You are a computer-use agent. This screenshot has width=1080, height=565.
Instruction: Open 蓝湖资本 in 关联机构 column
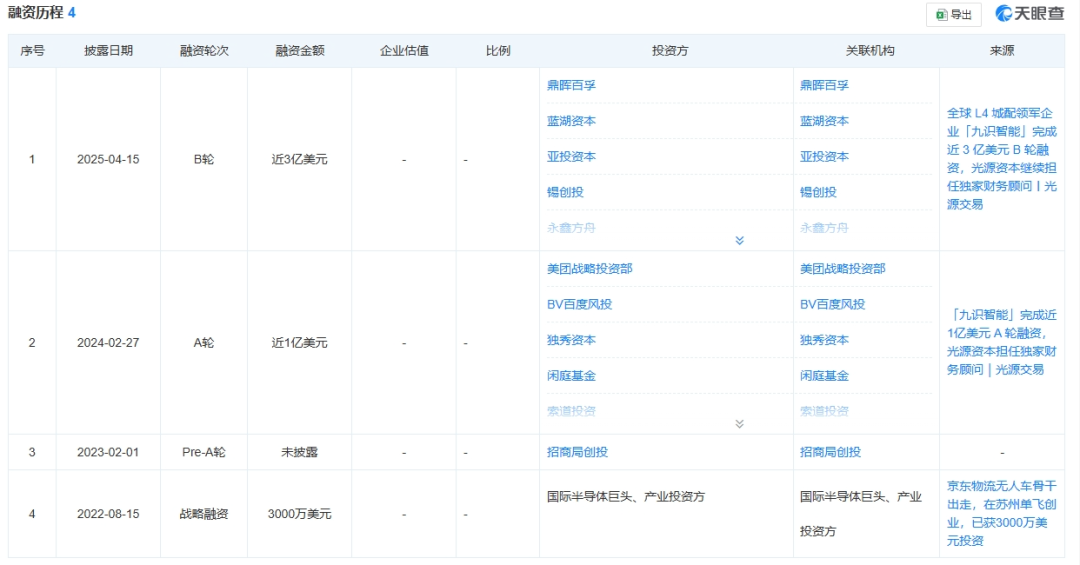(824, 121)
